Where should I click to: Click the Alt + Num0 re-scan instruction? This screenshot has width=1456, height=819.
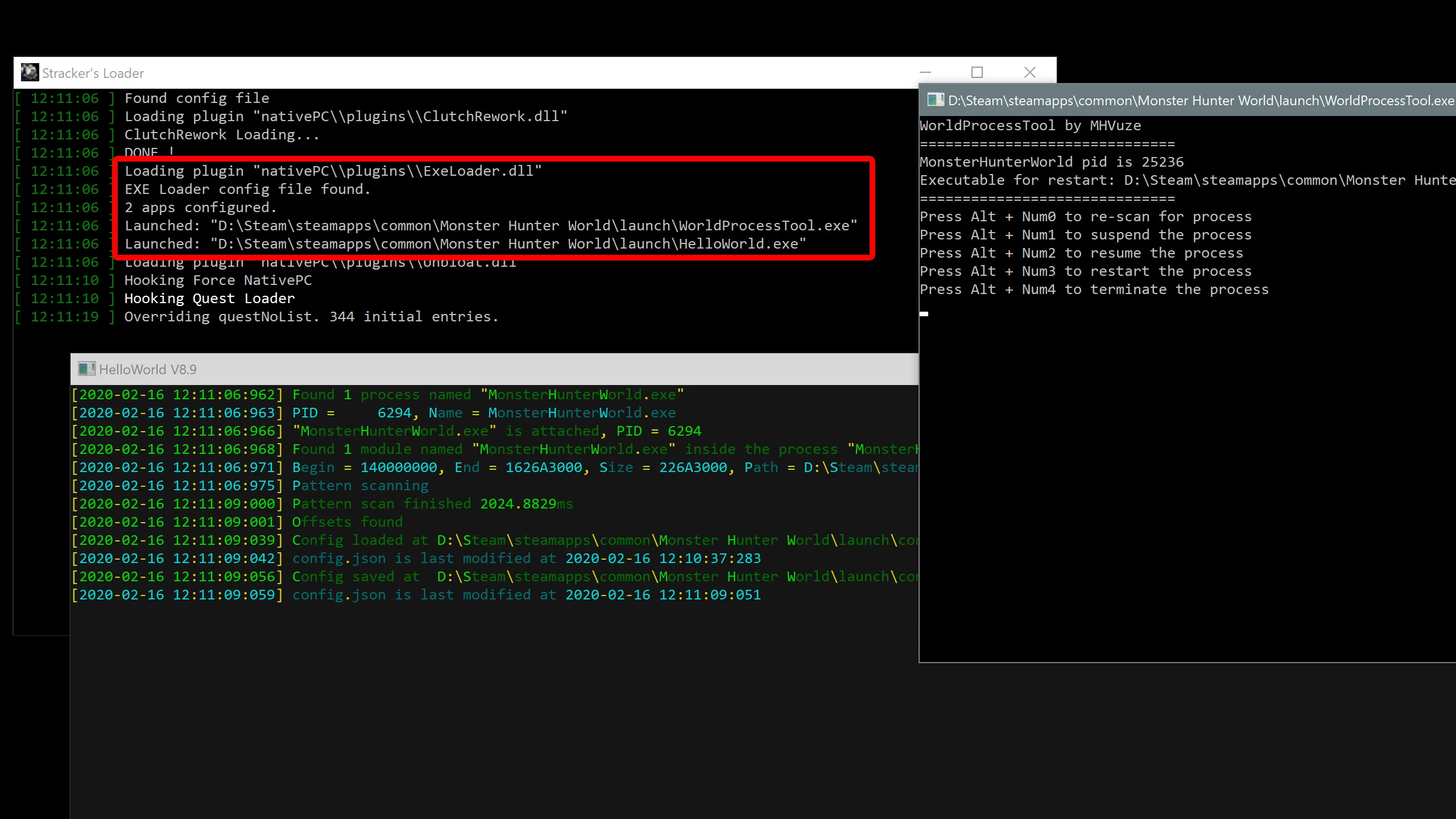(x=1086, y=217)
